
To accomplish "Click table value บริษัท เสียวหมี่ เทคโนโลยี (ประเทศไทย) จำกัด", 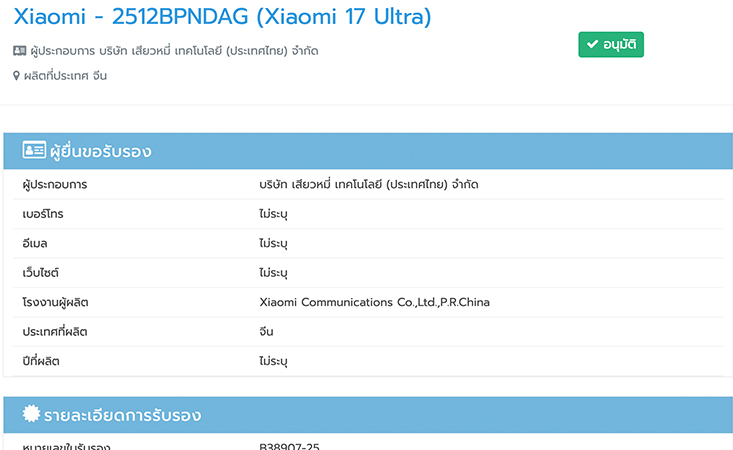I will tap(369, 185).
